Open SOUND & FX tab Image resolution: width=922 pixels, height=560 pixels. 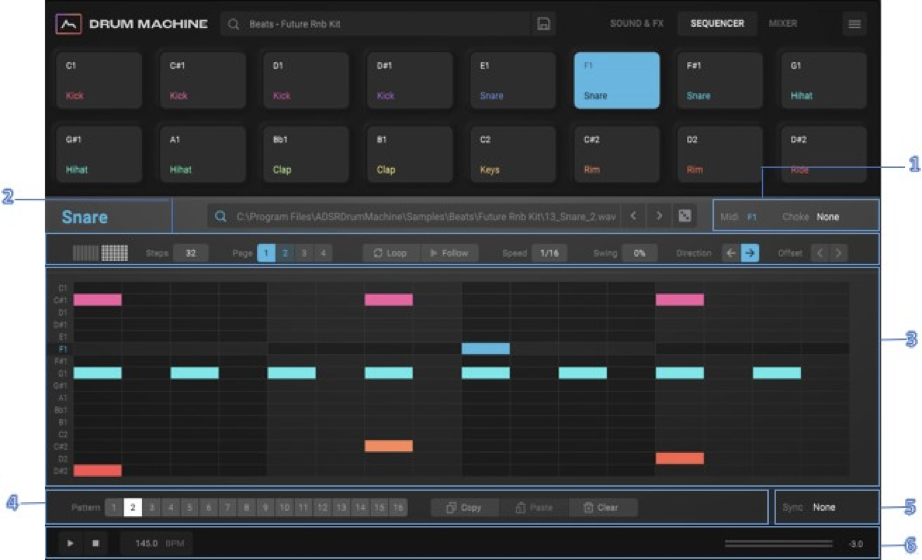[636, 24]
